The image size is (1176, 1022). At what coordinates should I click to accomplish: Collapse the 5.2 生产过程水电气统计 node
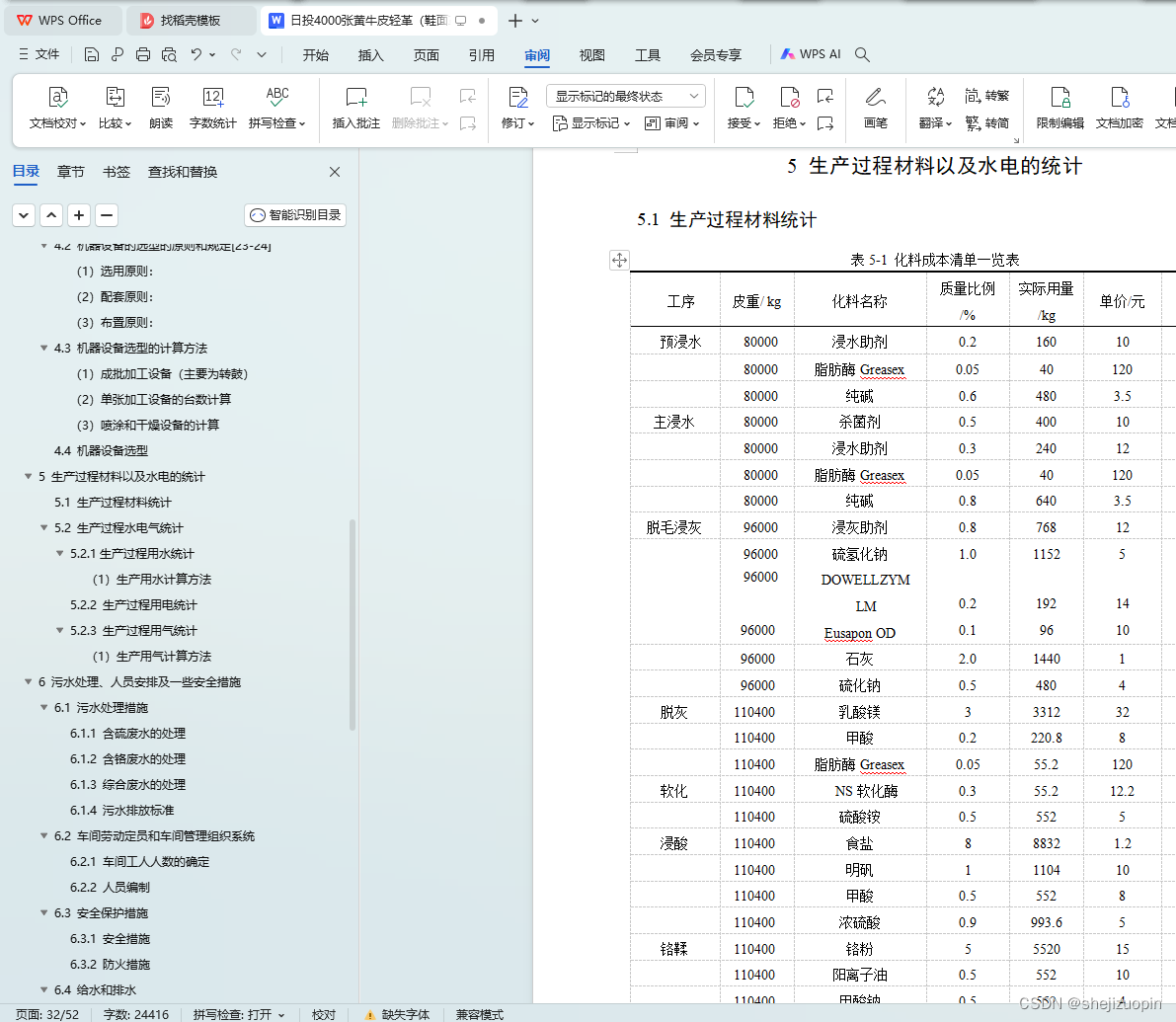pos(43,528)
